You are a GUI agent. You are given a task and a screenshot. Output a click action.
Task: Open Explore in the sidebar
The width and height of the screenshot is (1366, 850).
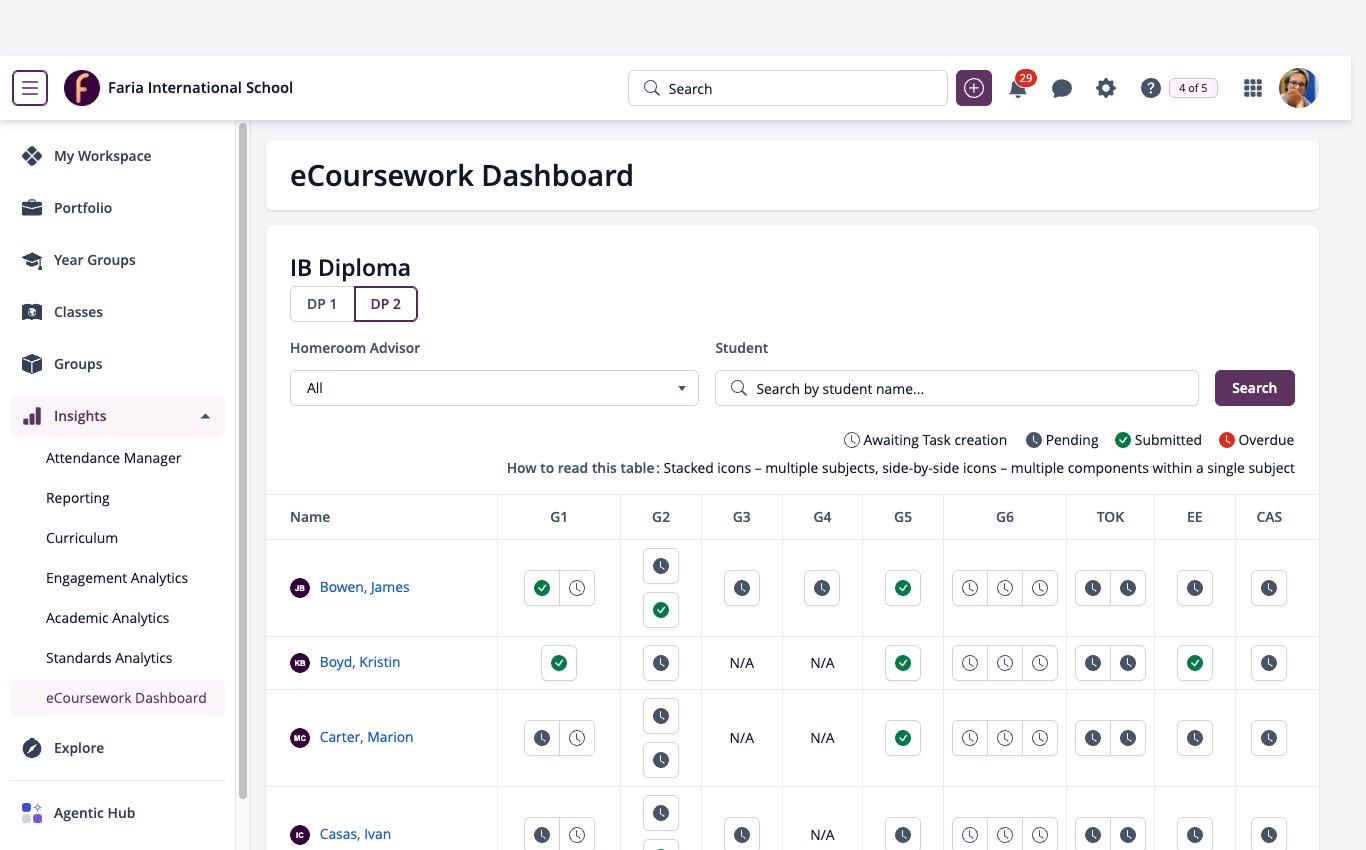coord(117,748)
